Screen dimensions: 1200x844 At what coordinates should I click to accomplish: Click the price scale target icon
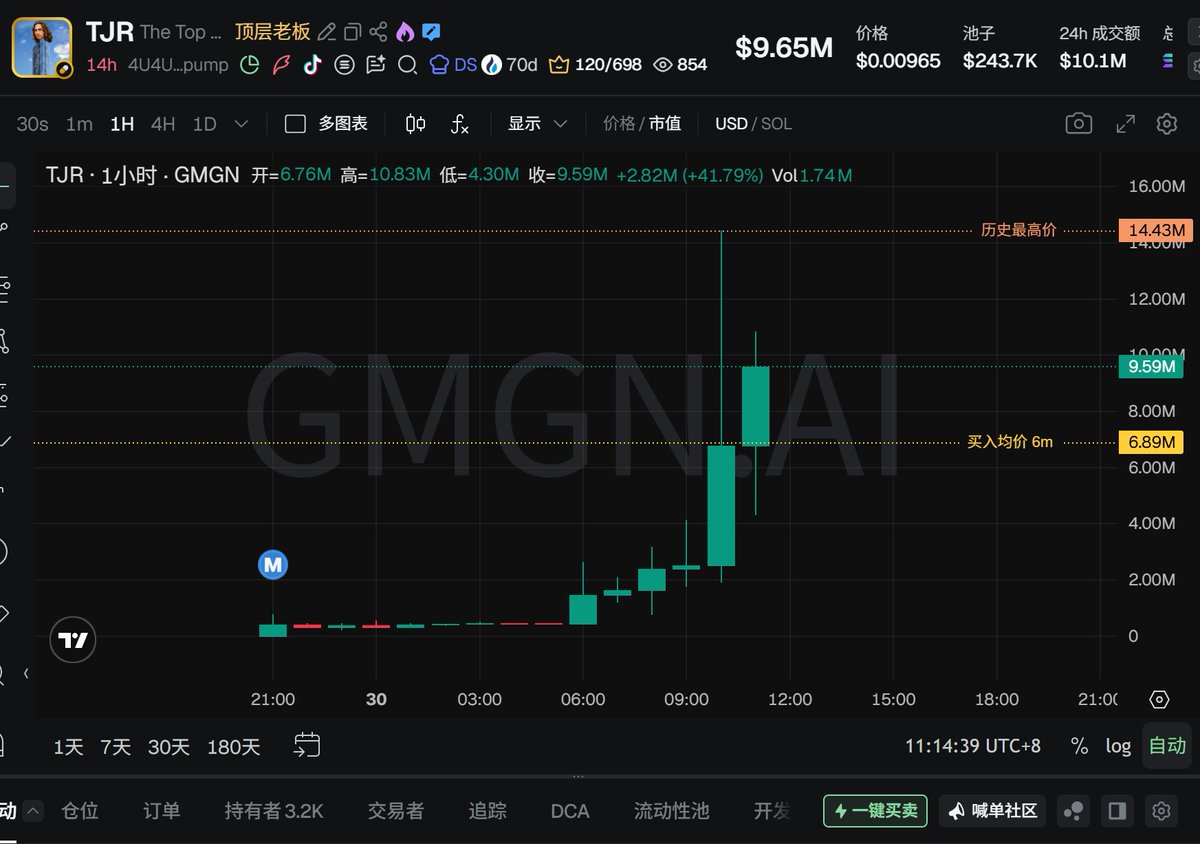pyautogui.click(x=1159, y=699)
